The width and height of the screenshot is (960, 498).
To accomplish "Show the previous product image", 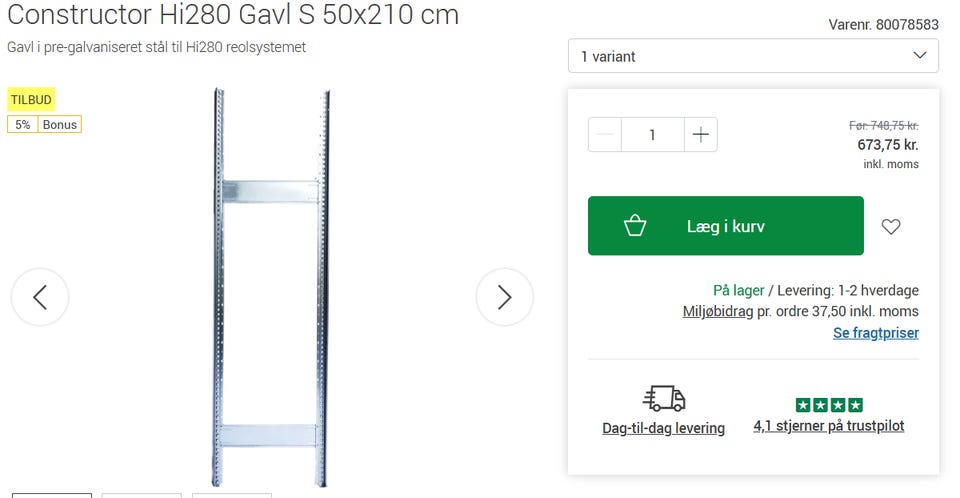I will point(40,297).
